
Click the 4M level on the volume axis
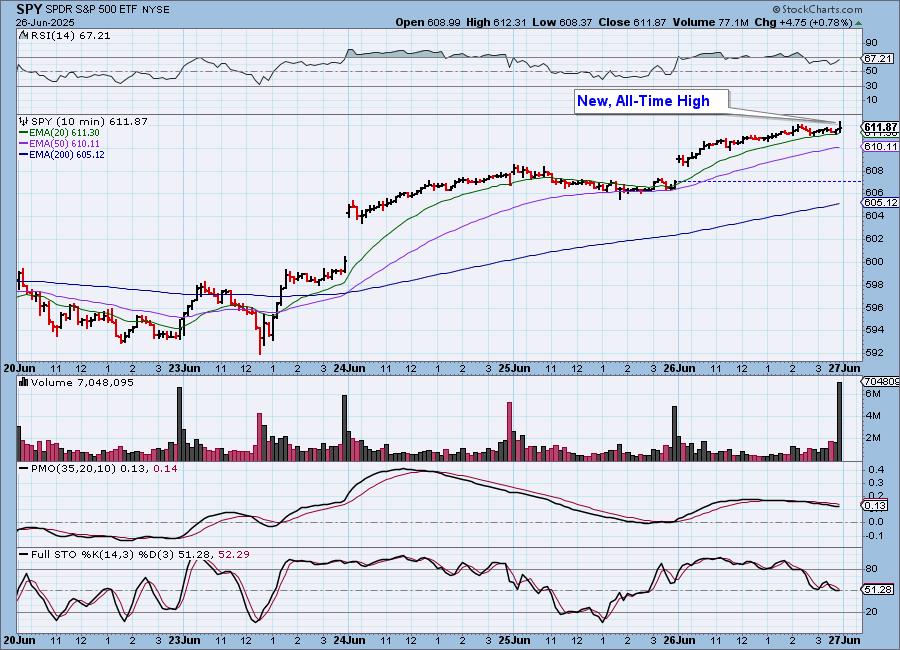[x=872, y=415]
